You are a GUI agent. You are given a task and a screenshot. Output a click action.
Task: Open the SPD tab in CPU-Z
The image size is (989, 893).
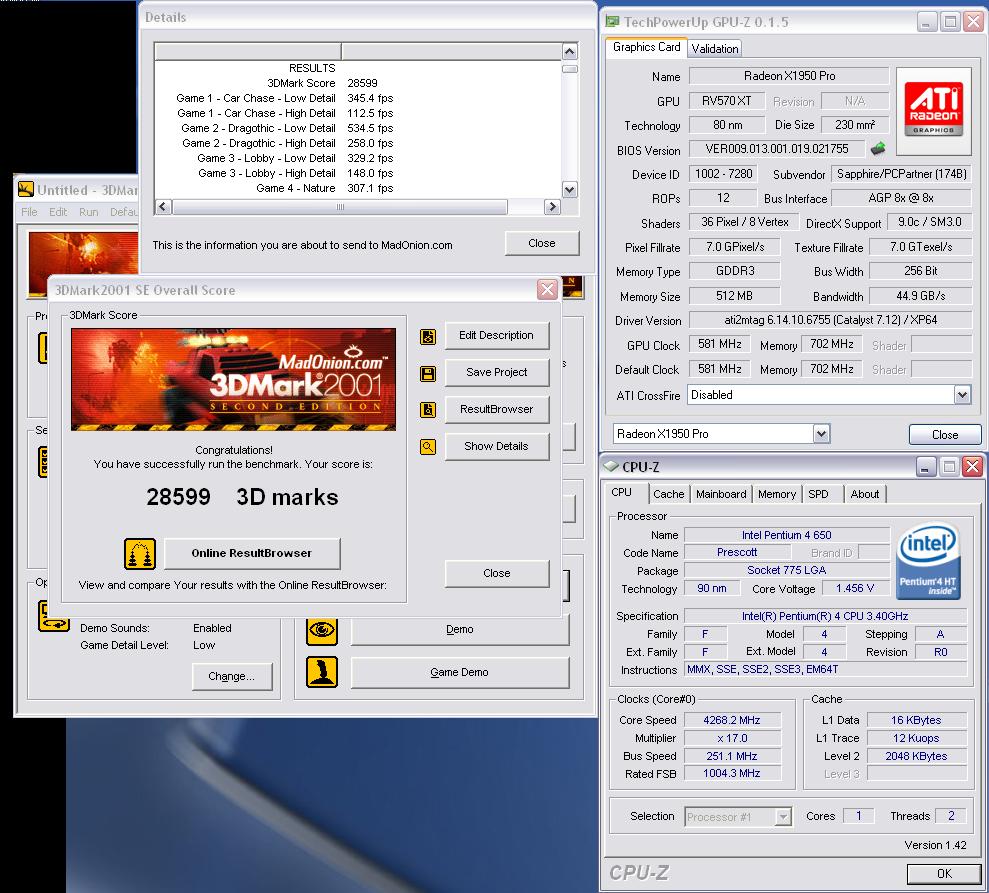click(819, 494)
